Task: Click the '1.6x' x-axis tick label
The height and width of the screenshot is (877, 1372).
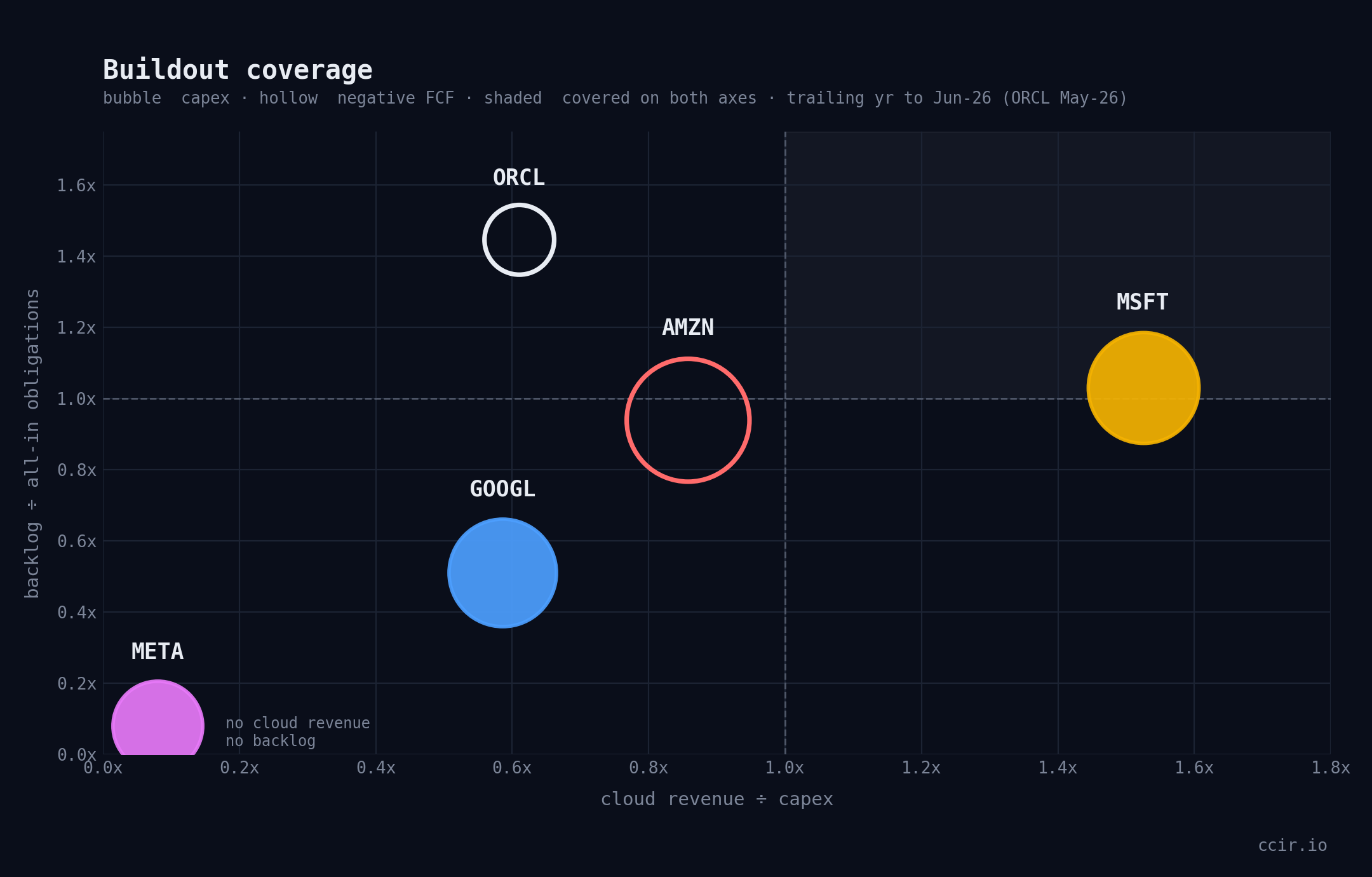Action: (1194, 768)
